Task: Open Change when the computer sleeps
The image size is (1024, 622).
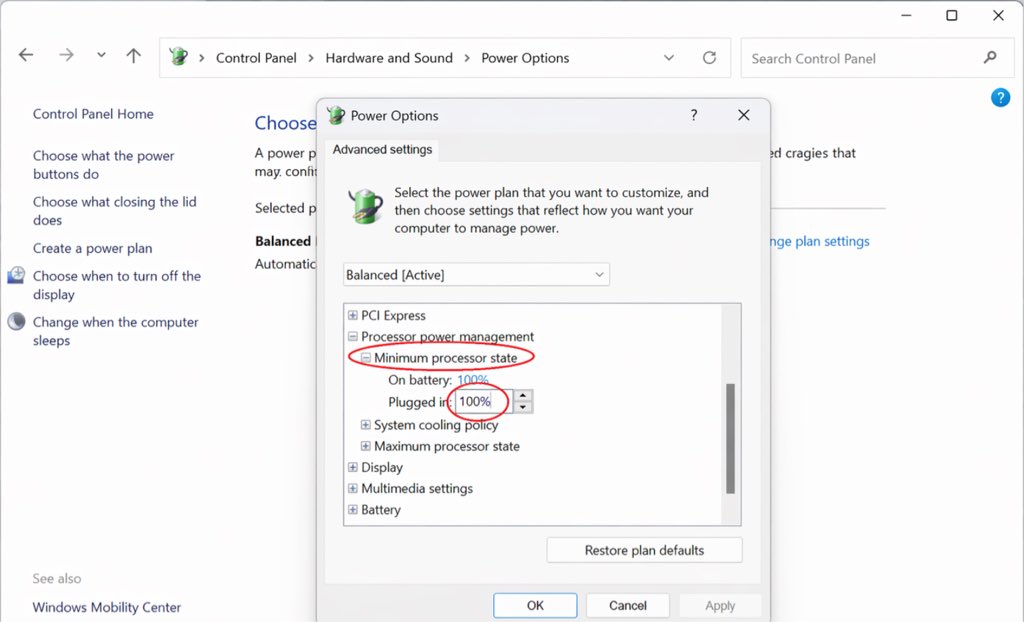Action: (116, 331)
